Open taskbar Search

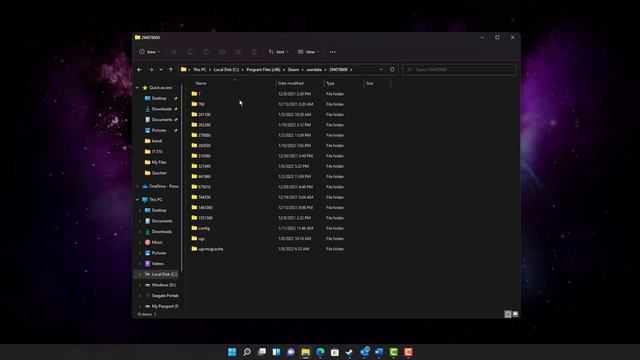click(247, 352)
